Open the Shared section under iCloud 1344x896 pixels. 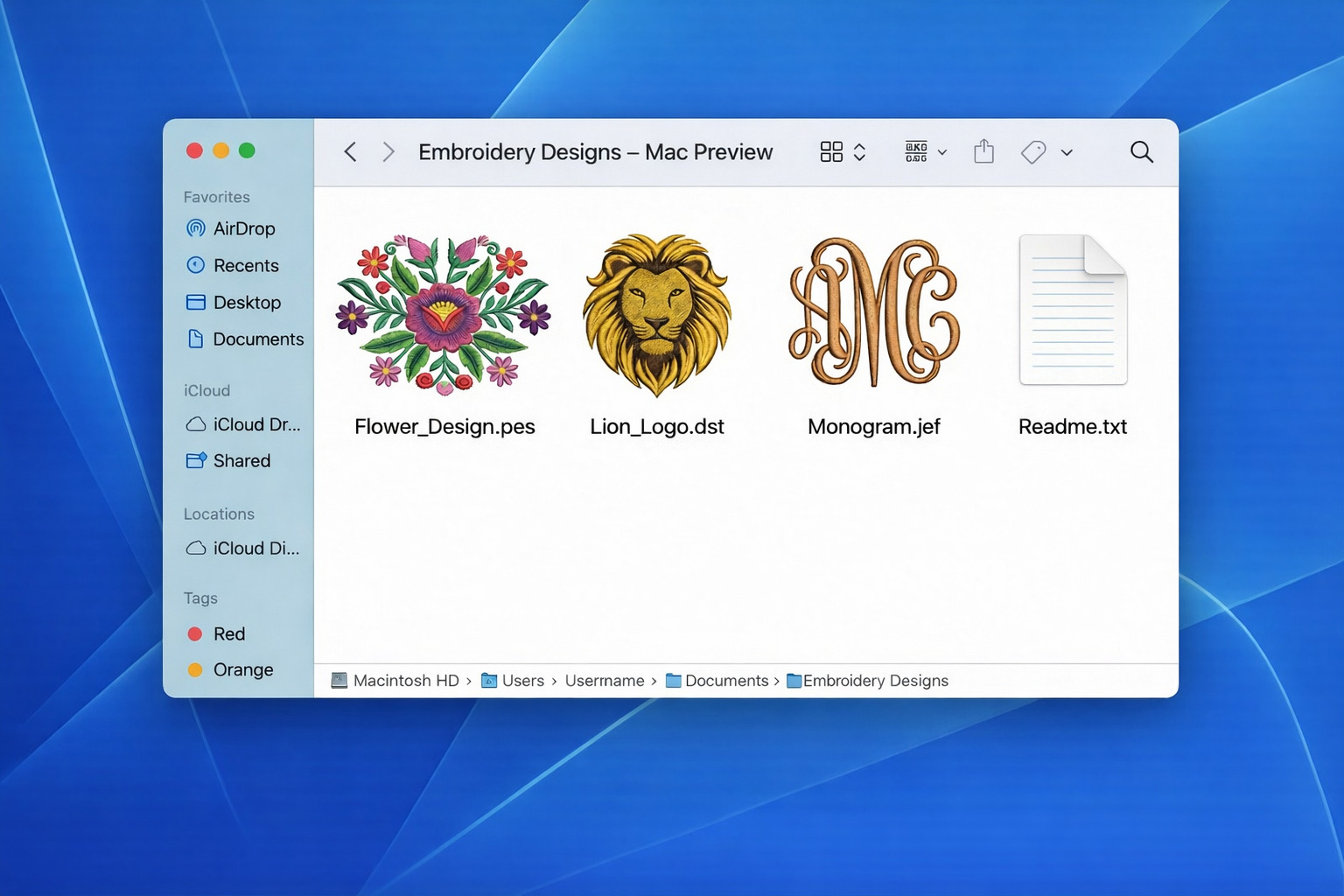(x=241, y=460)
